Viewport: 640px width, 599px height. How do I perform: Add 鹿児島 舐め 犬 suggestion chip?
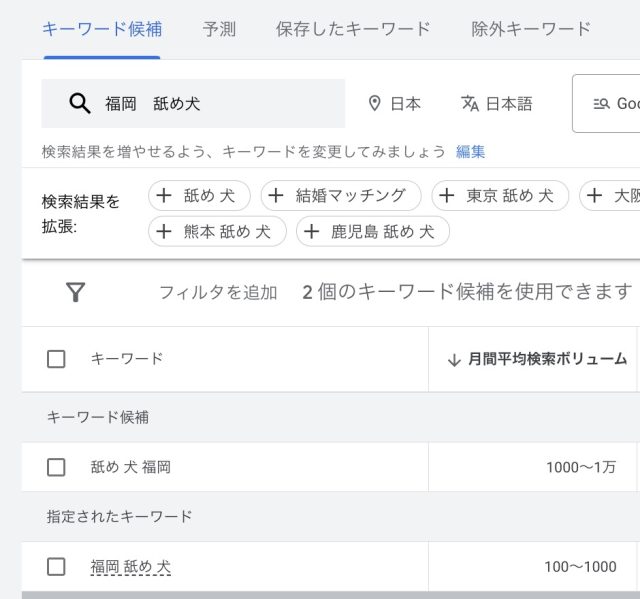[372, 232]
